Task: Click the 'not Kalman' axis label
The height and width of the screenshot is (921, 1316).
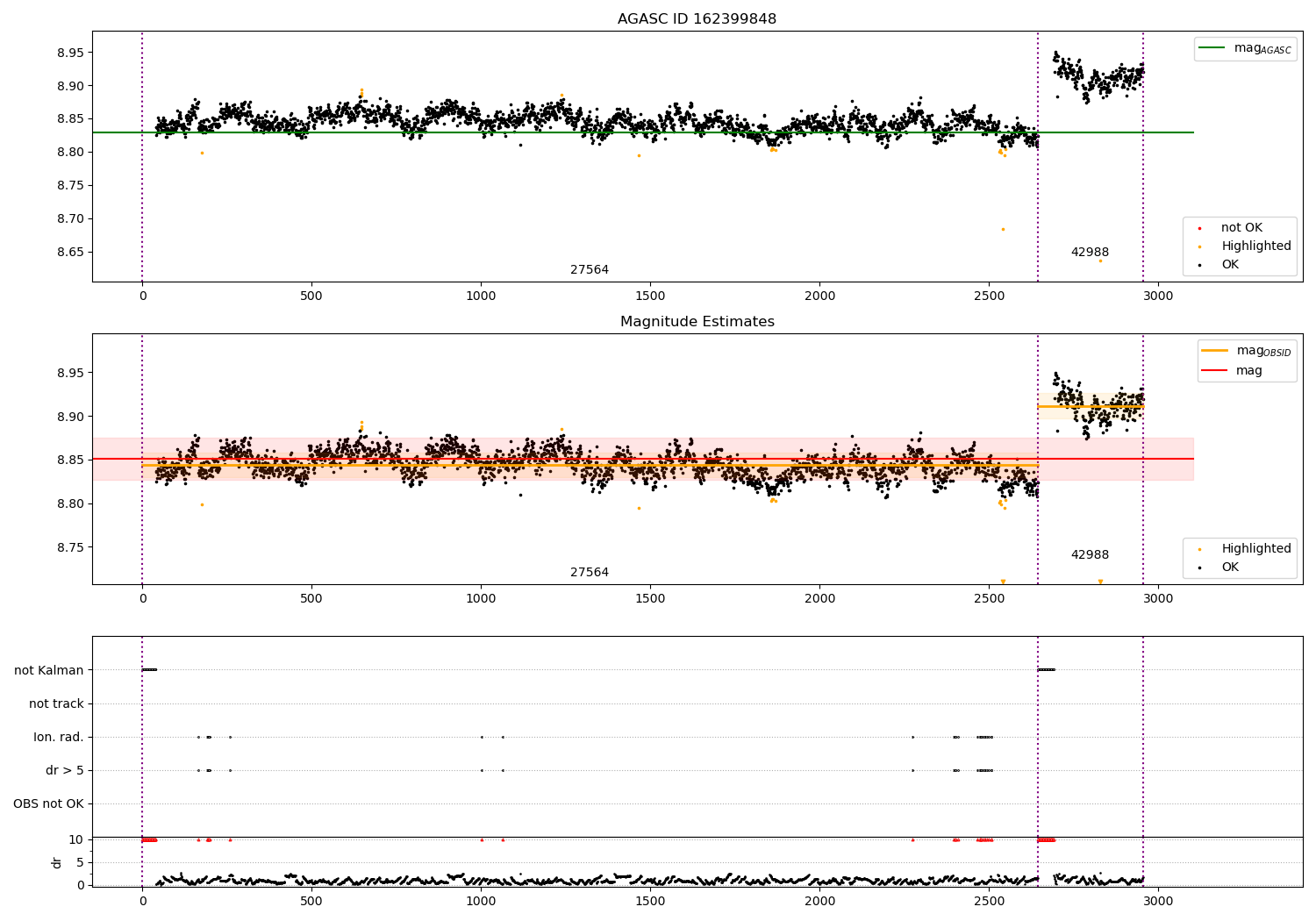Action: (49, 671)
